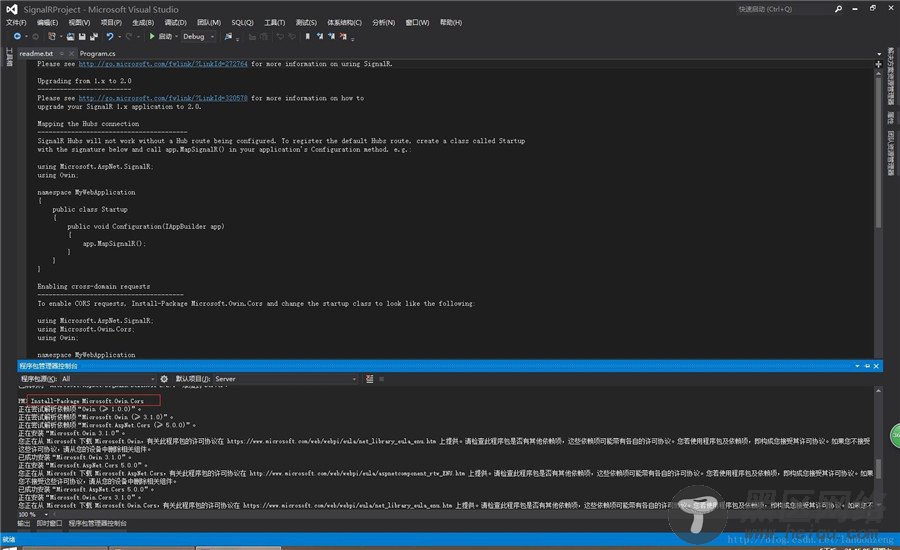
Task: Click the Save icon in the toolbar
Action: click(82, 36)
